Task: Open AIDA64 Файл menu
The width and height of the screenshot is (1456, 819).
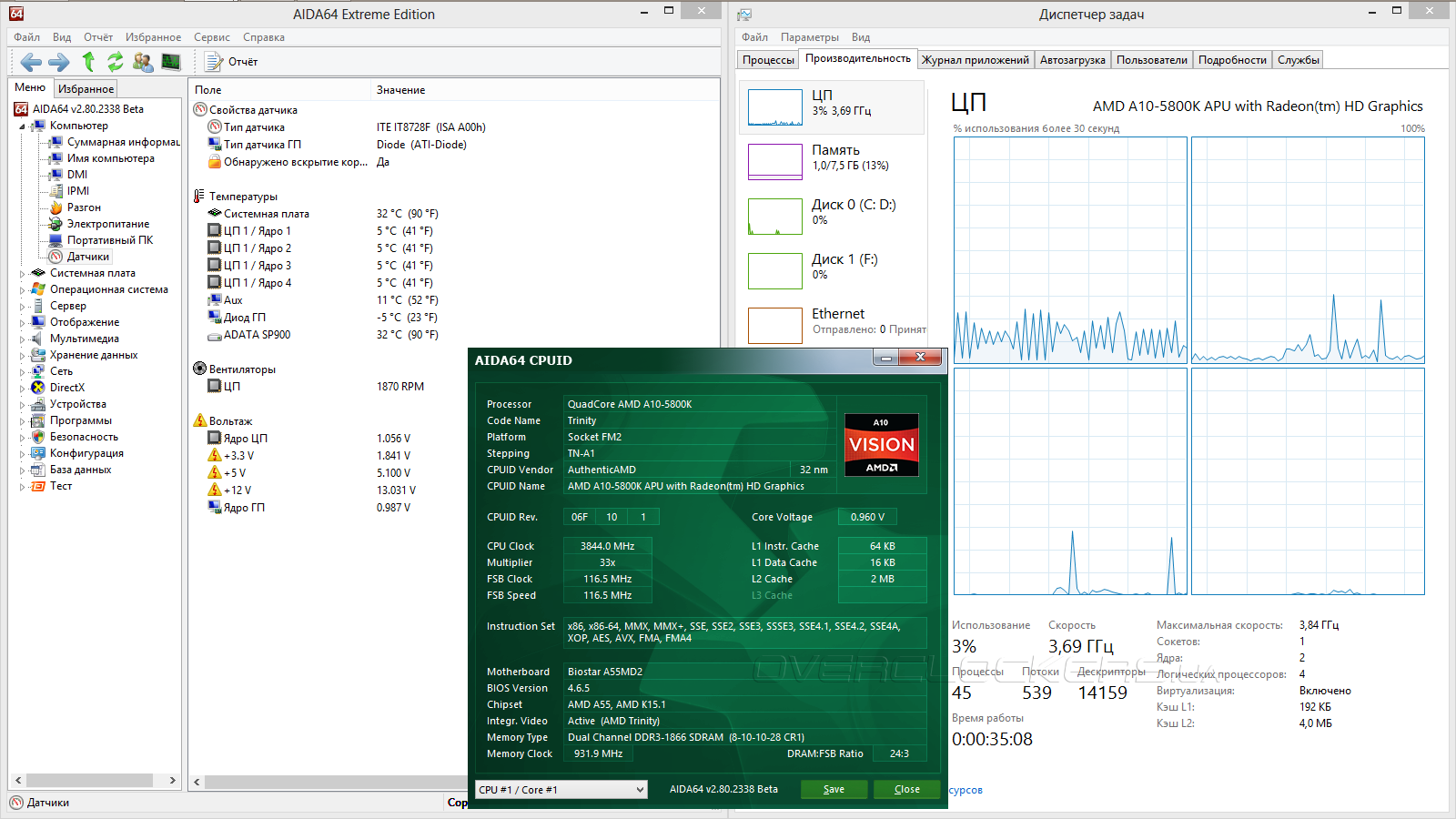Action: (27, 37)
